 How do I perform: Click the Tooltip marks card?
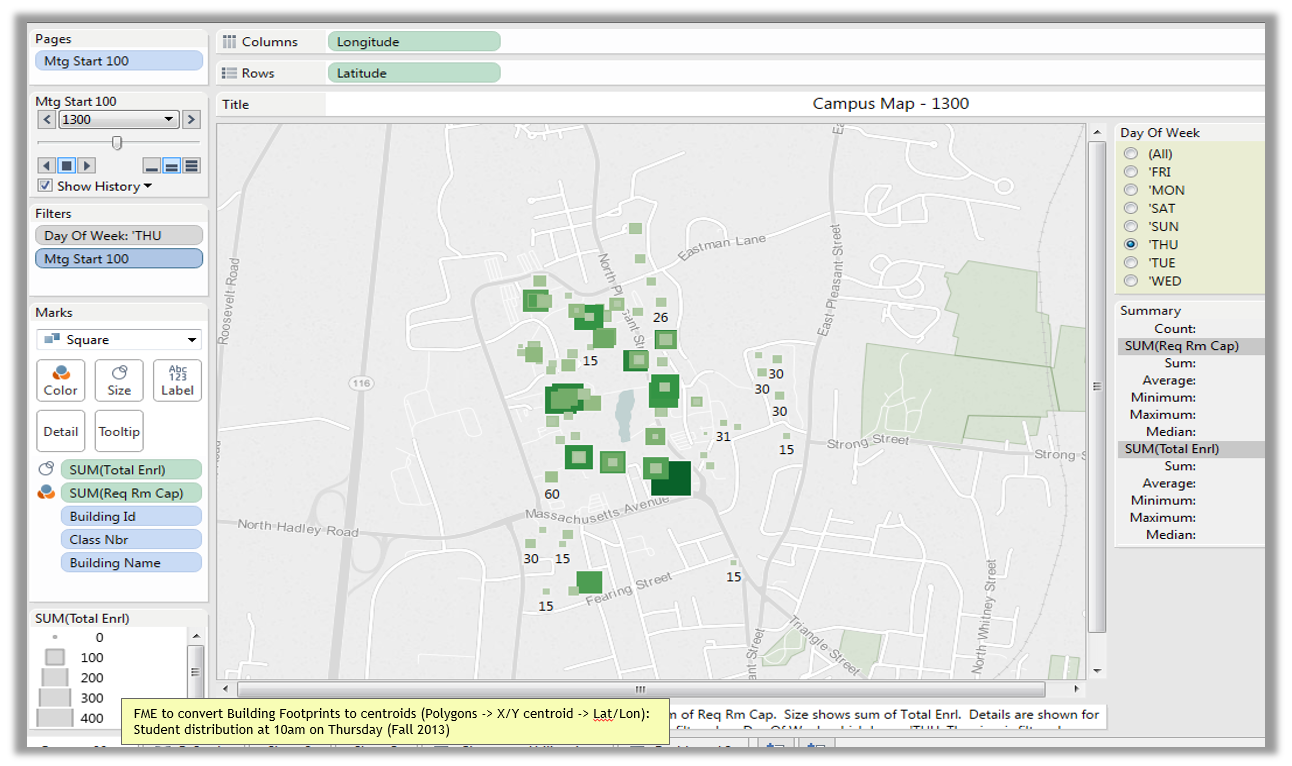(x=119, y=431)
